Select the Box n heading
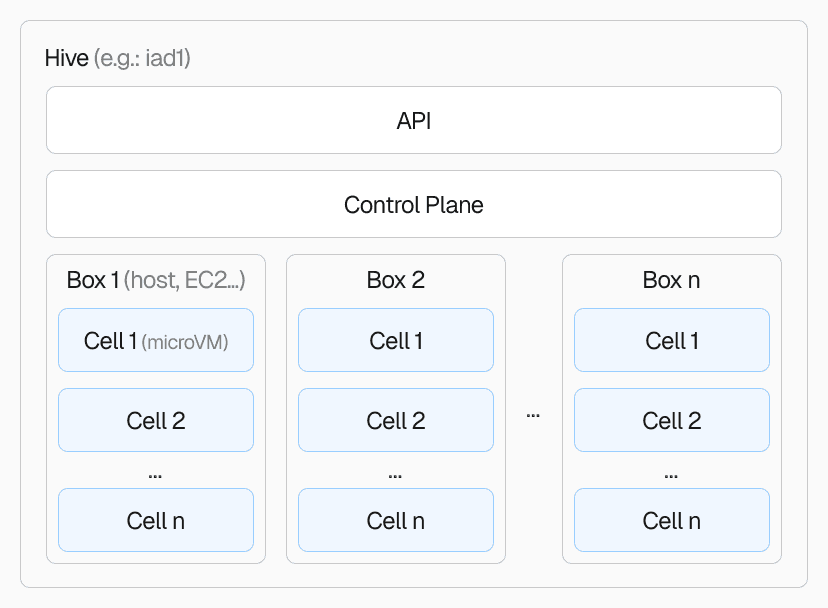Screen dimensions: 828x608 671,280
